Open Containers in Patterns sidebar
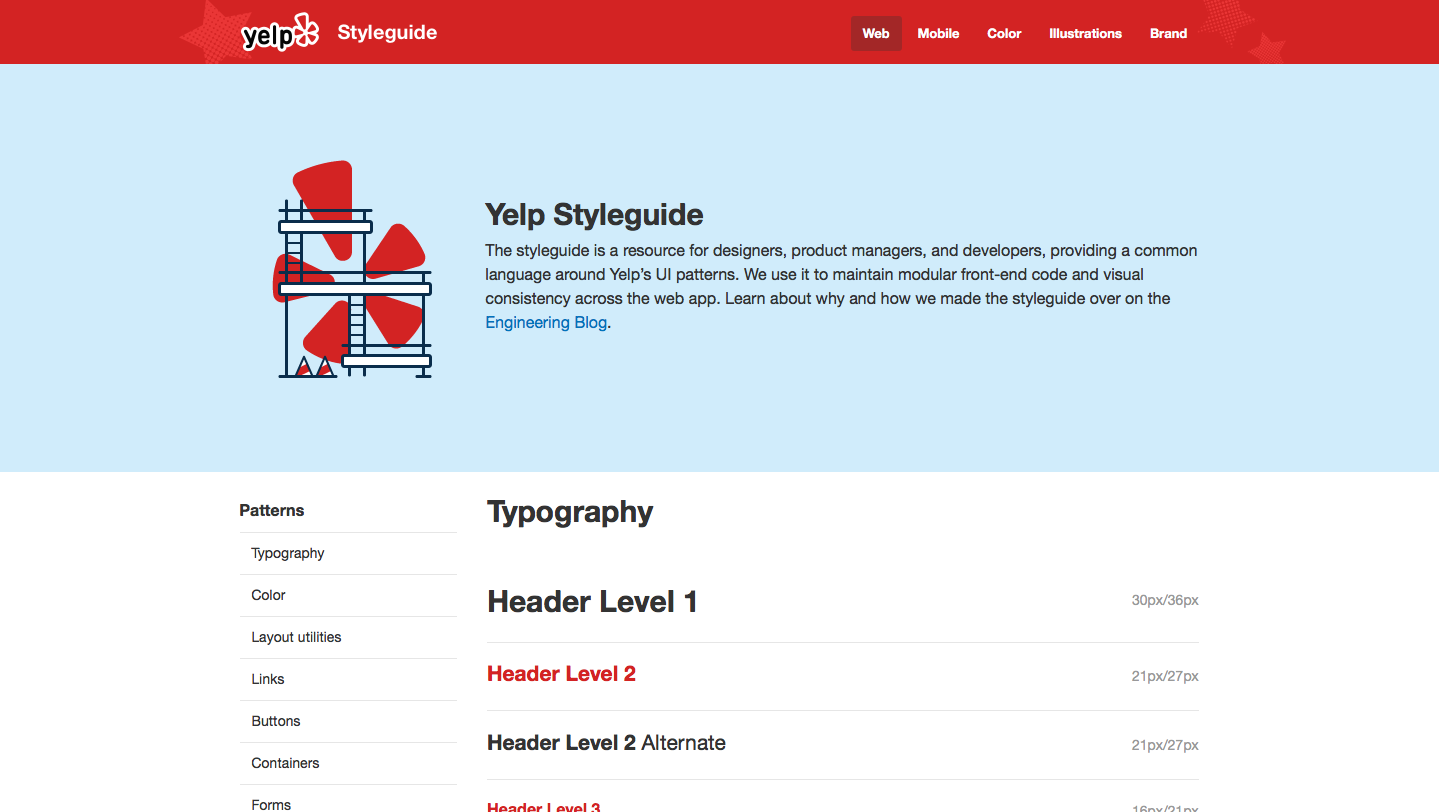 click(348, 763)
